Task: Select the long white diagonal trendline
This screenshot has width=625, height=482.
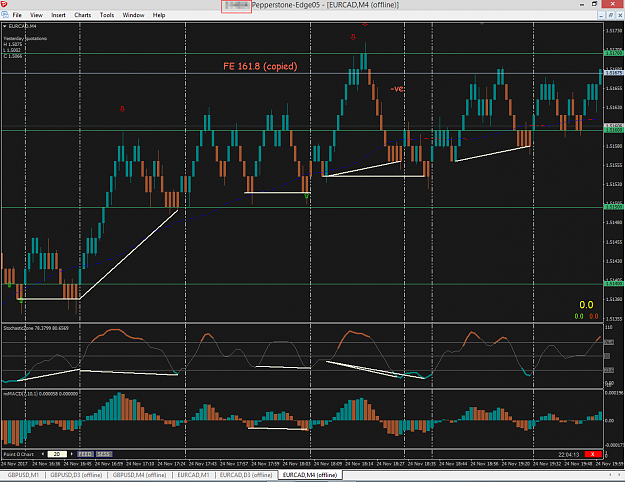Action: (129, 254)
